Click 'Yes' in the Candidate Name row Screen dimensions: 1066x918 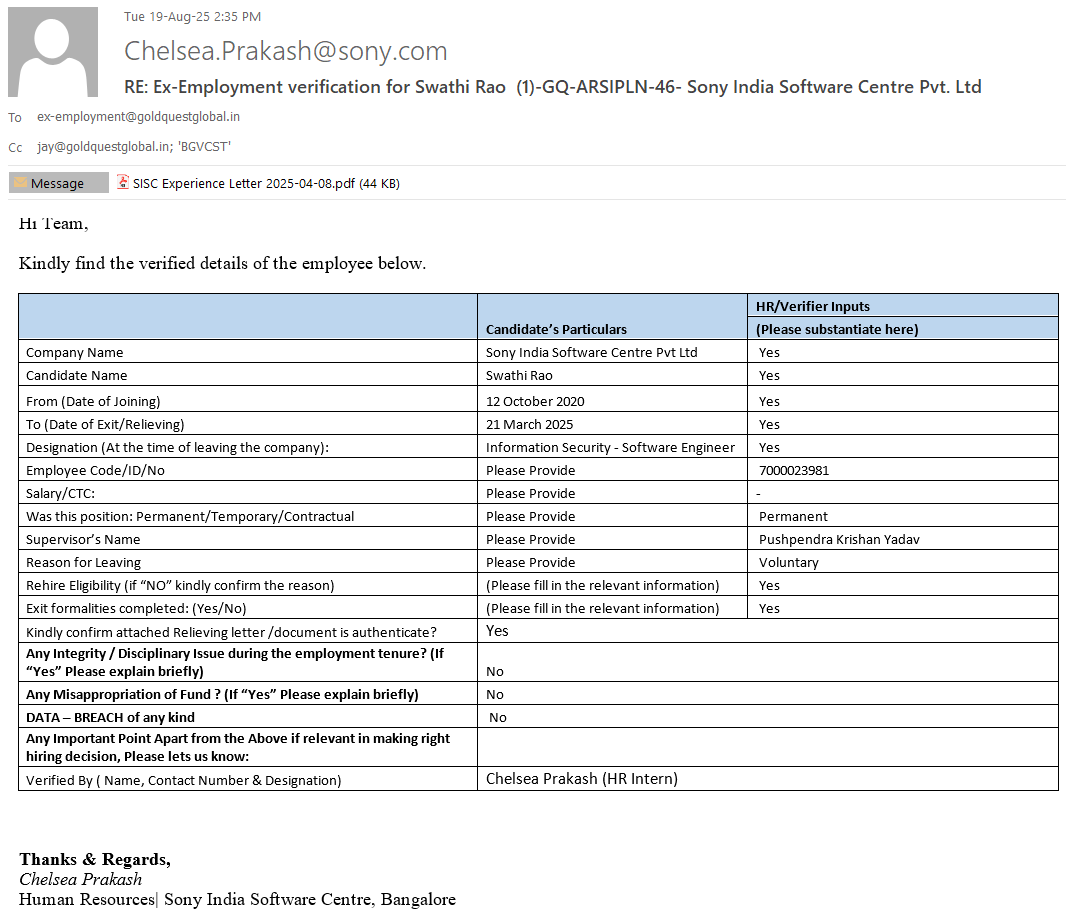pos(769,375)
